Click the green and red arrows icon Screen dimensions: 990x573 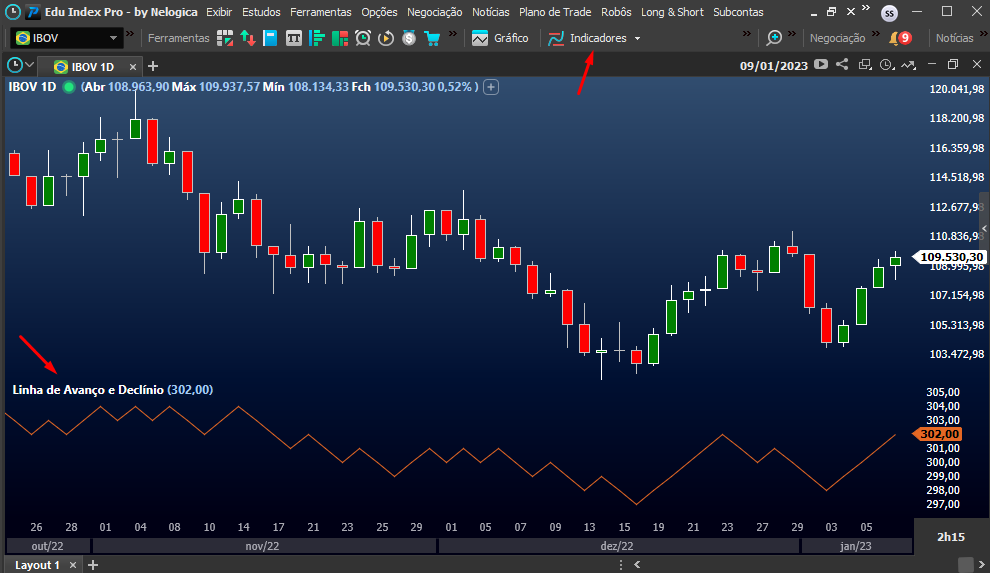point(247,38)
